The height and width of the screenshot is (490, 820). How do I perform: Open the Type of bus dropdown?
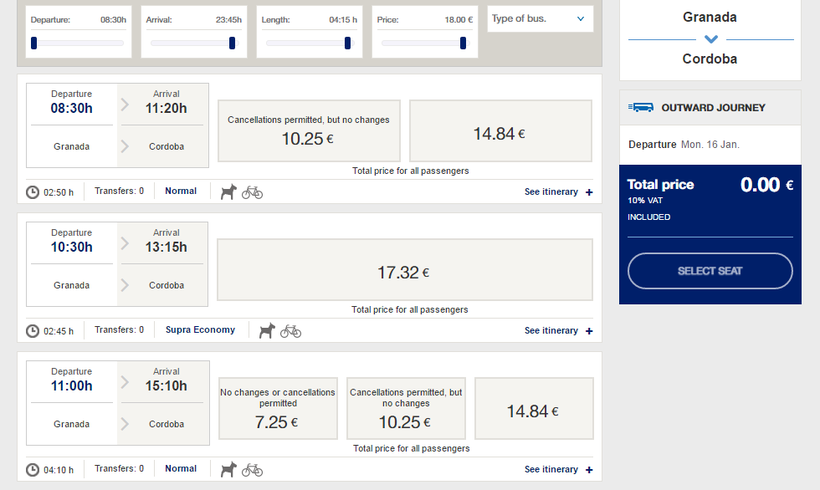539,19
